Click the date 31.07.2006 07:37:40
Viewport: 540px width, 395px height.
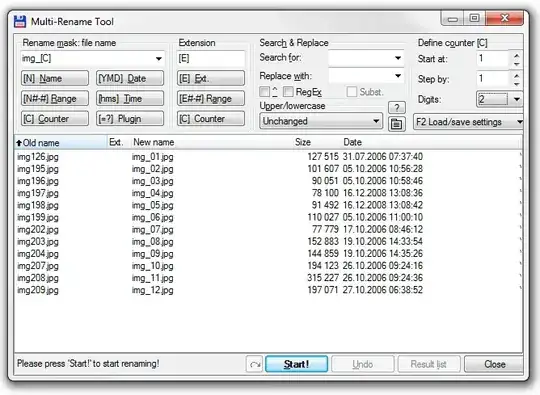point(383,157)
